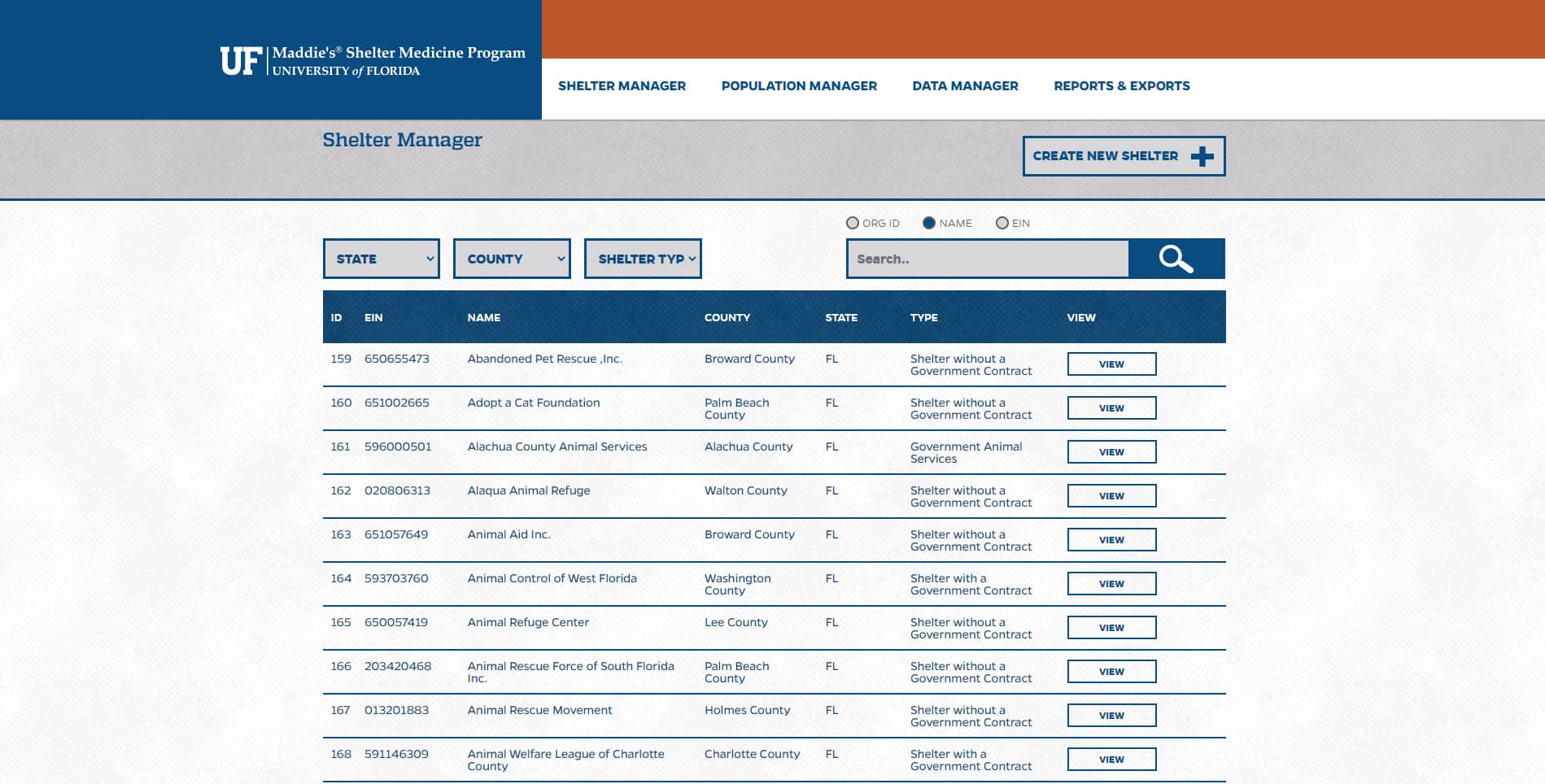Click EIN value 020806313
This screenshot has height=784, width=1545.
[397, 490]
